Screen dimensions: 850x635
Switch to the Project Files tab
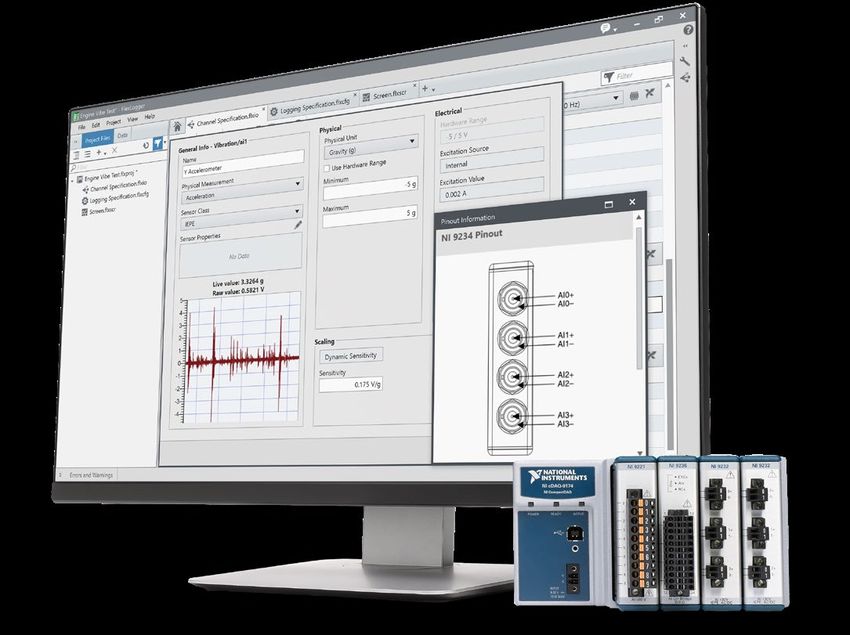click(x=98, y=139)
